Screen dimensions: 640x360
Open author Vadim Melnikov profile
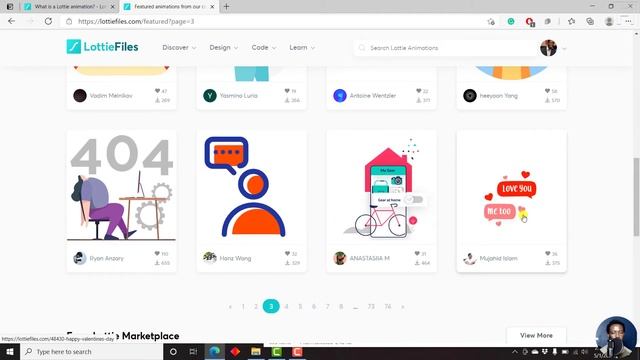[111, 96]
